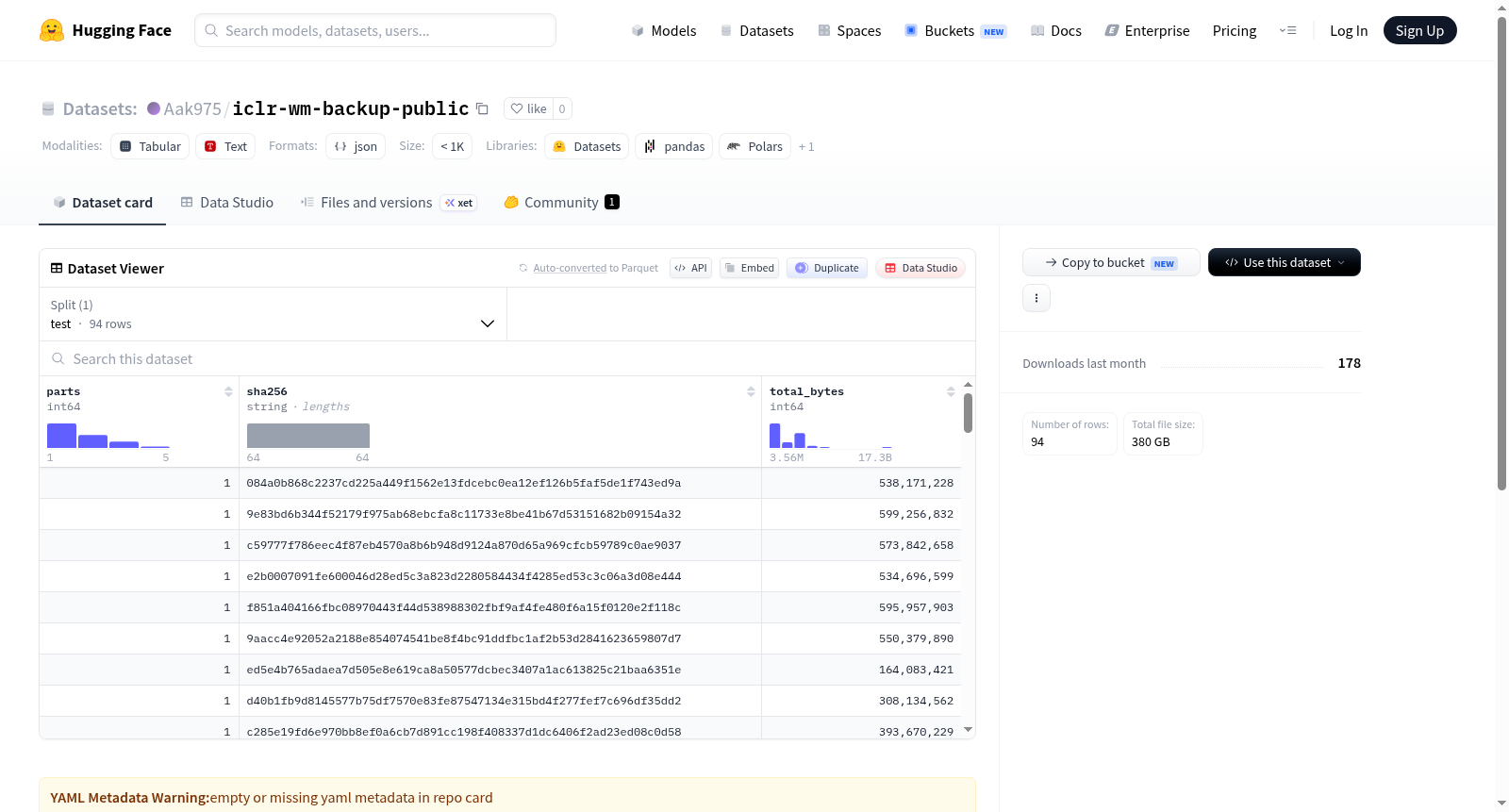Click the Tabular modality tag
Viewport: 1509px width, 812px height.
[x=150, y=146]
